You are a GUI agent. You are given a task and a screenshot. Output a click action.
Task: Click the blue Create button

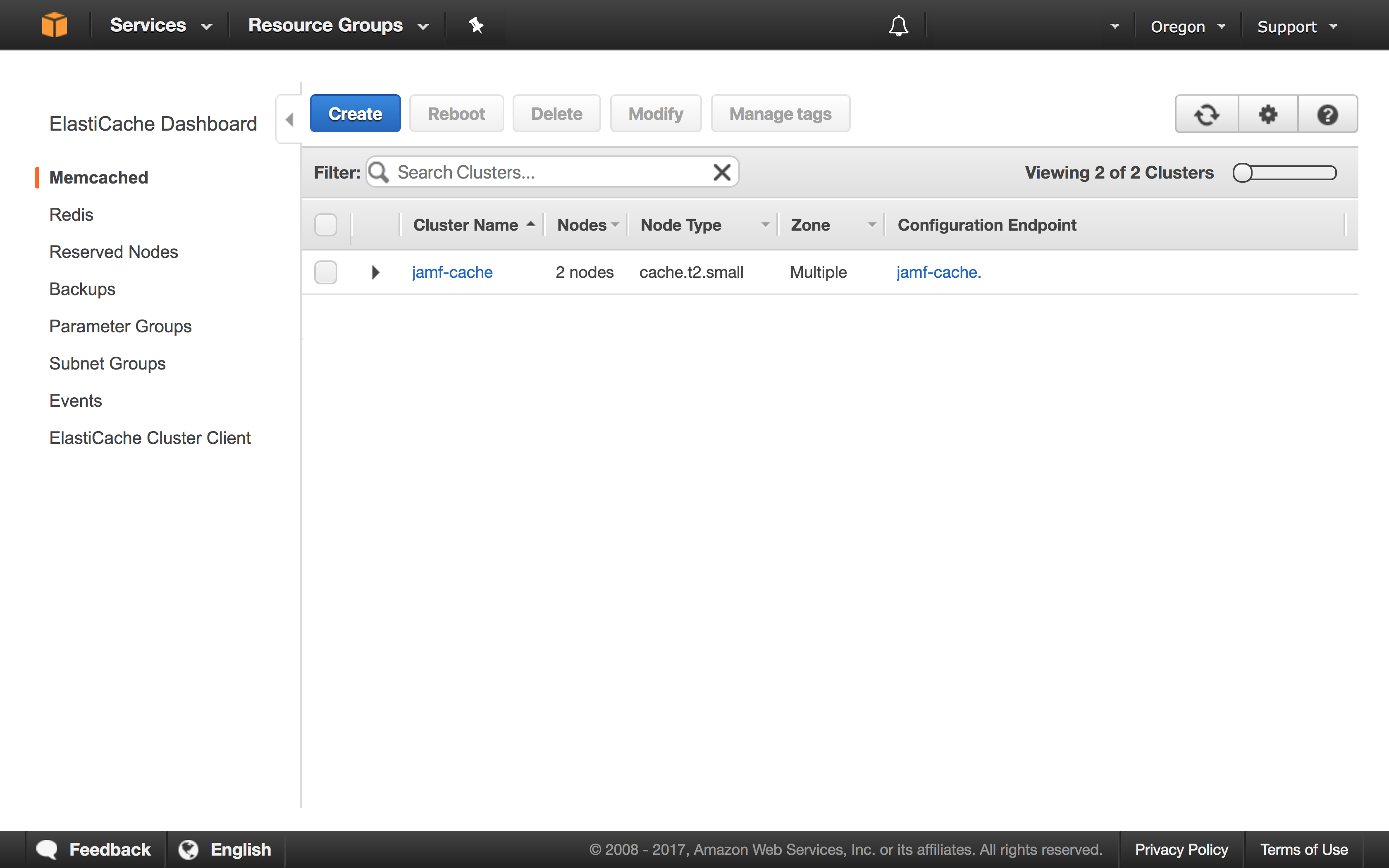click(x=355, y=114)
